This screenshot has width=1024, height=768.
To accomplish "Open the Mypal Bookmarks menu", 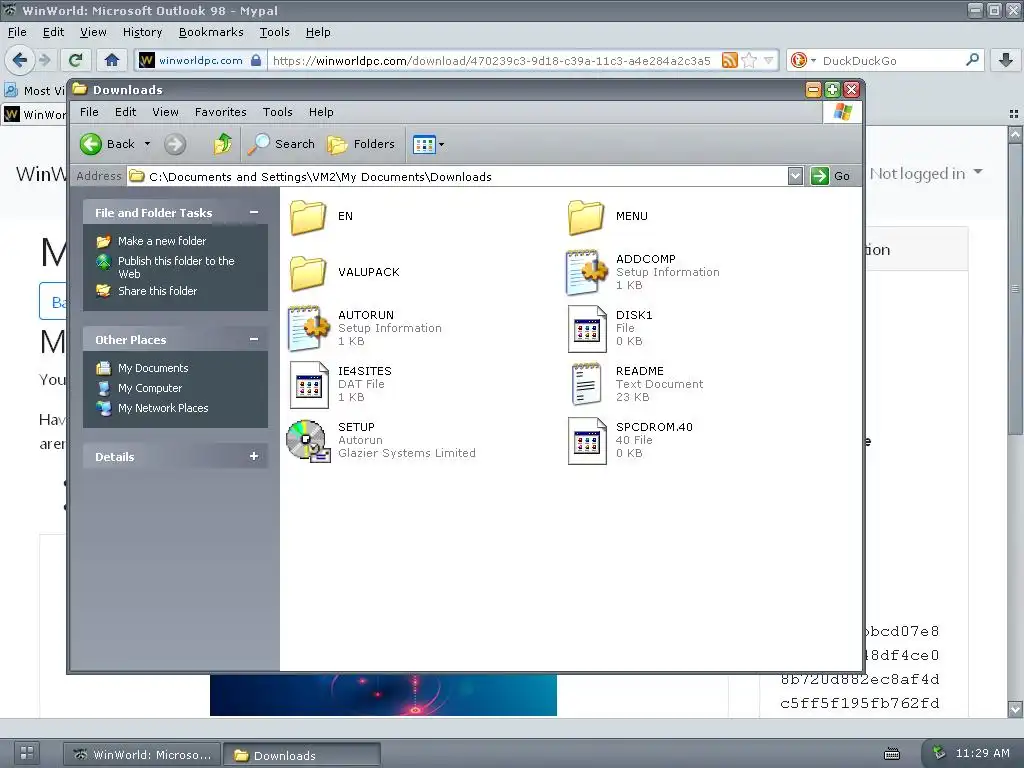I will click(x=211, y=32).
